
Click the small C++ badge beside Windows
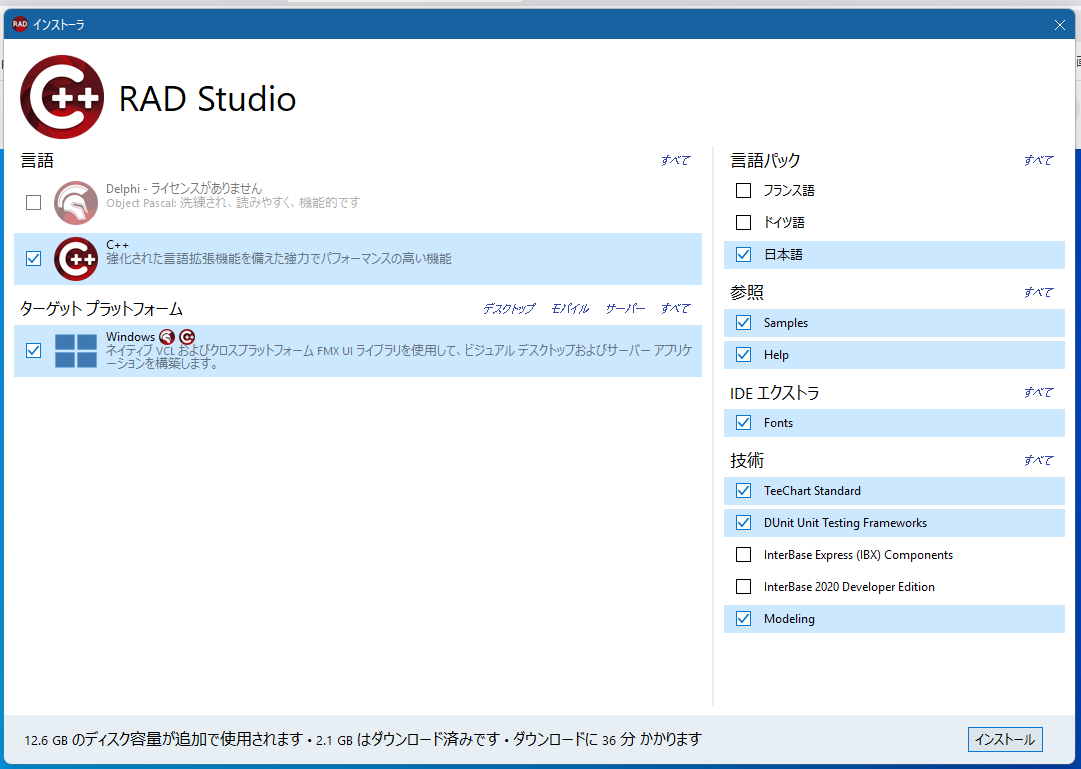(x=187, y=337)
